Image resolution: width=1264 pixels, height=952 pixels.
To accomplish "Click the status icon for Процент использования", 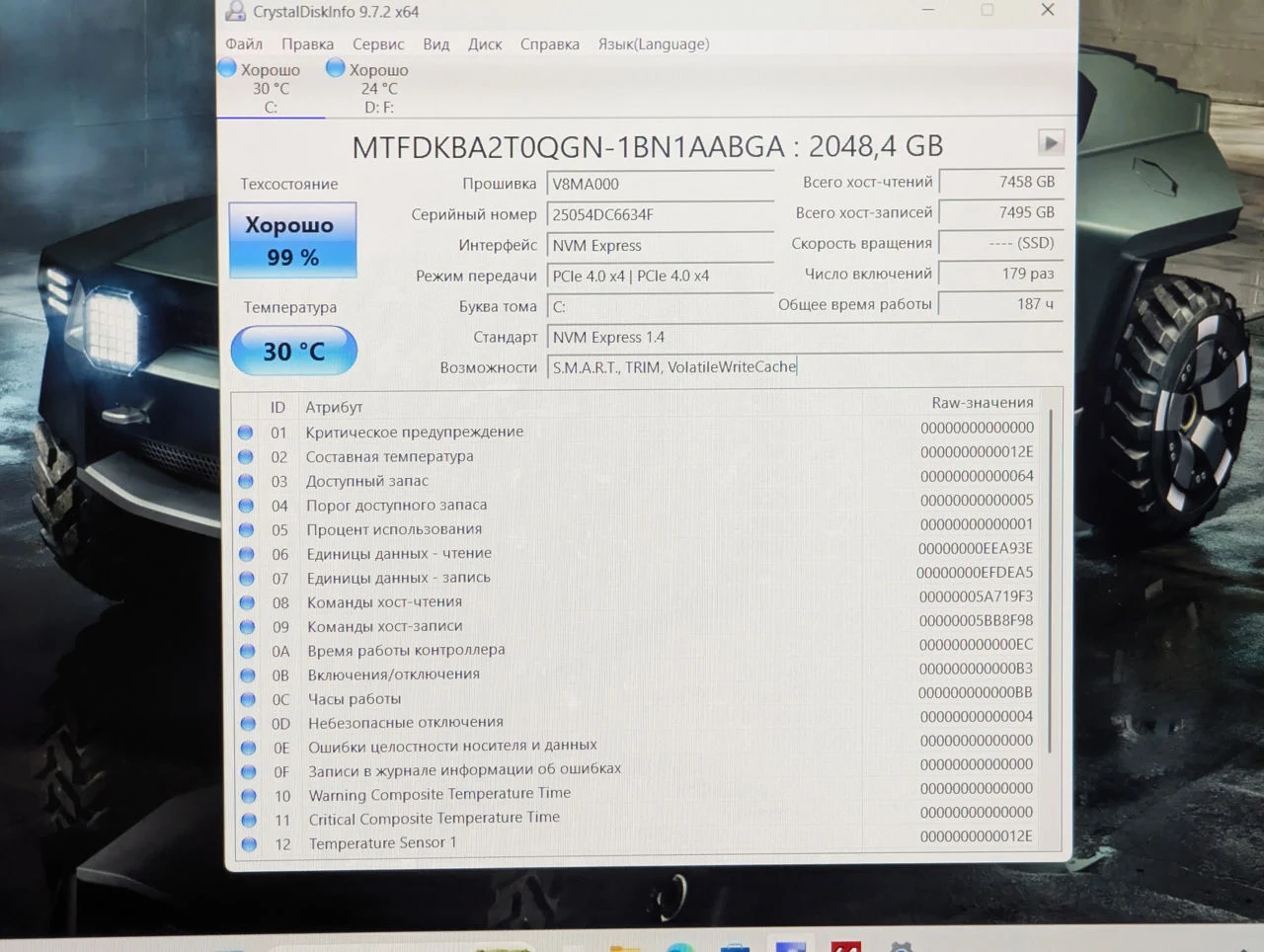I will coord(247,529).
